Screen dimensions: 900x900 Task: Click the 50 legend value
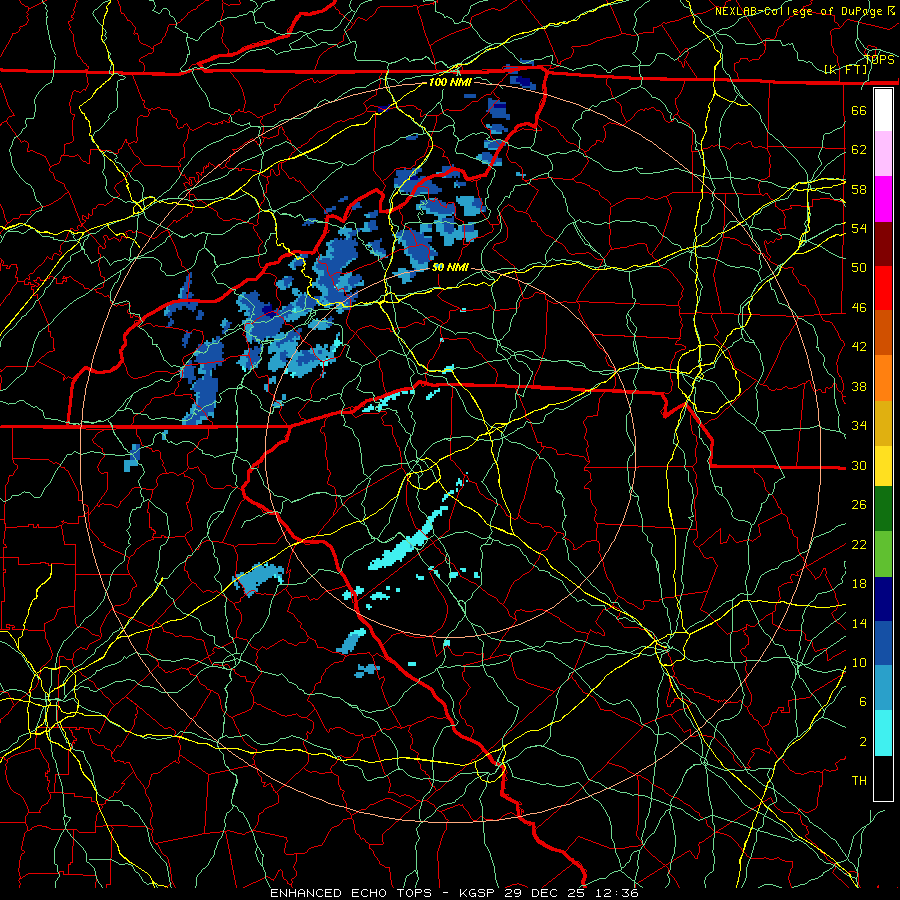(859, 267)
